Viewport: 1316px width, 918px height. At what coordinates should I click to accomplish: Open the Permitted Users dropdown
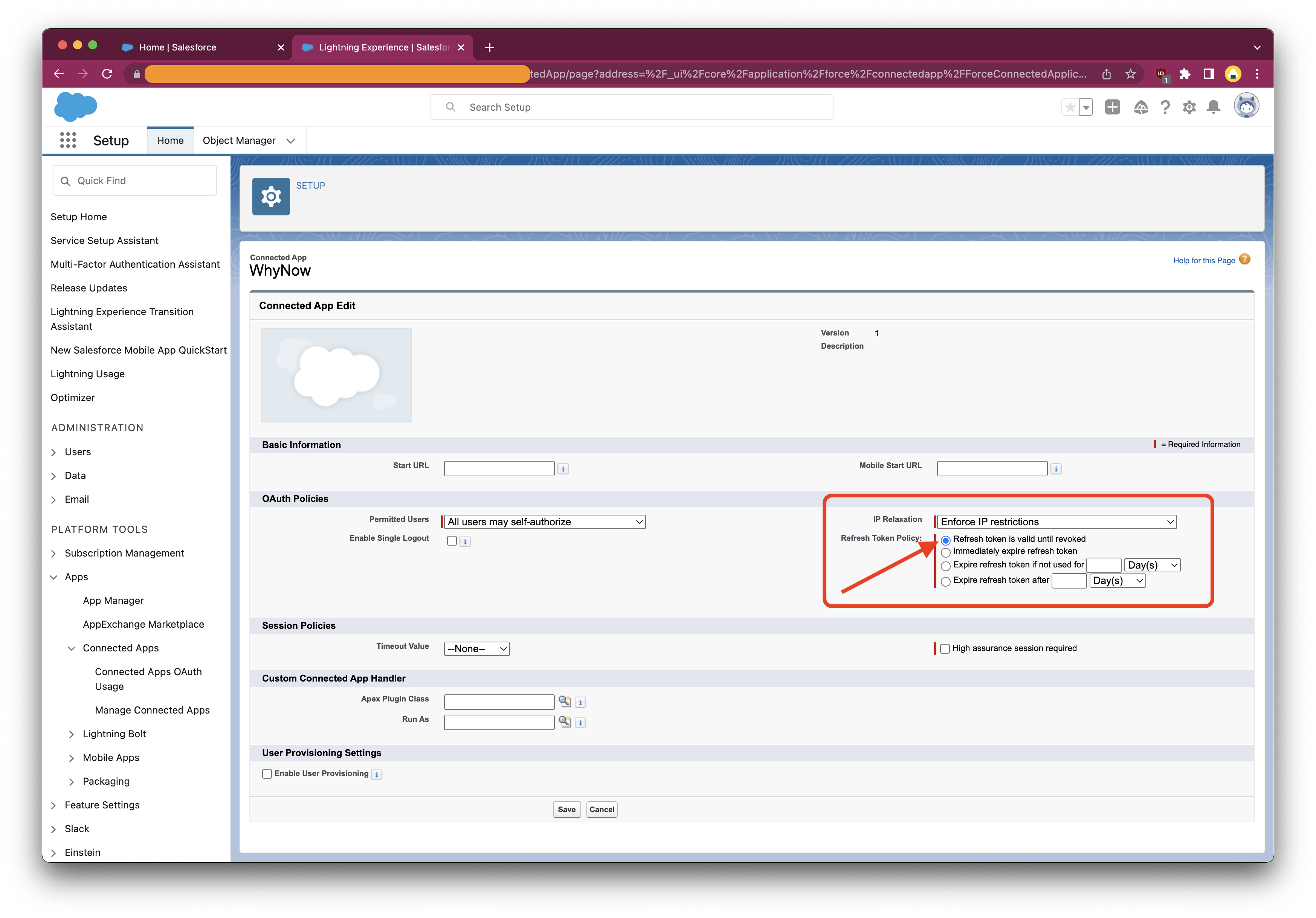coord(545,522)
